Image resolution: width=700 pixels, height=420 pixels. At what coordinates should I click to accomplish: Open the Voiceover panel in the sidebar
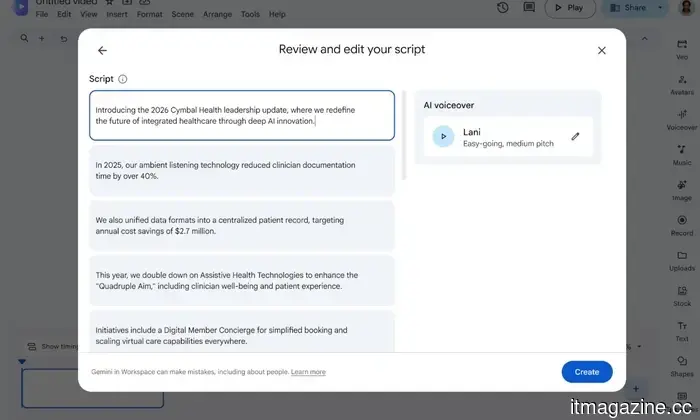(x=682, y=120)
